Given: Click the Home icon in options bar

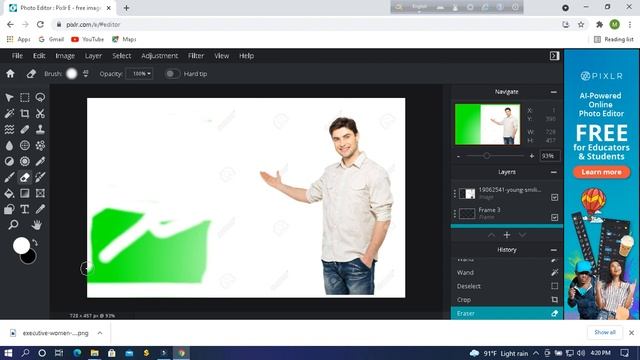Looking at the screenshot, I should point(10,74).
